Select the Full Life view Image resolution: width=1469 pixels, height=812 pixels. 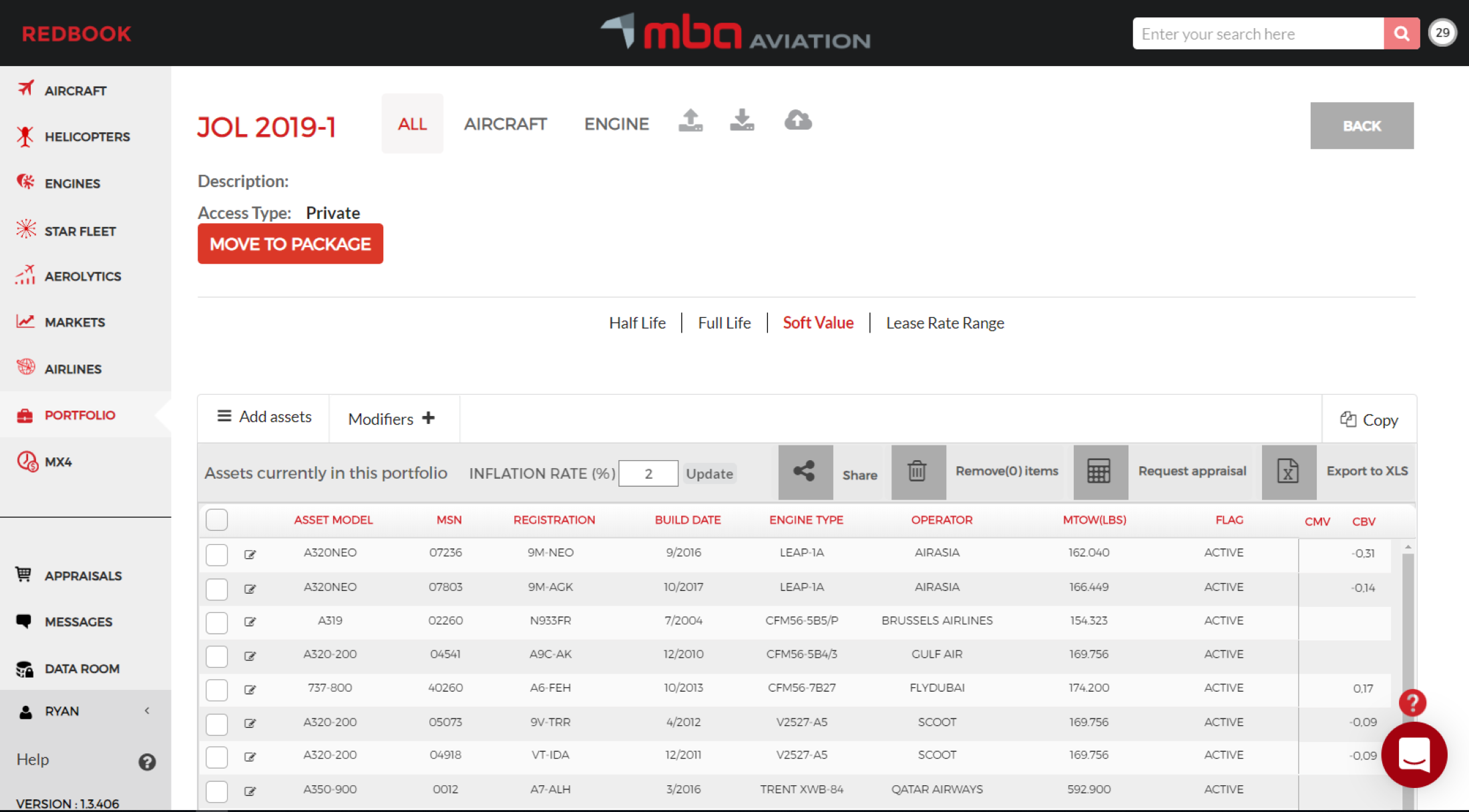coord(724,323)
